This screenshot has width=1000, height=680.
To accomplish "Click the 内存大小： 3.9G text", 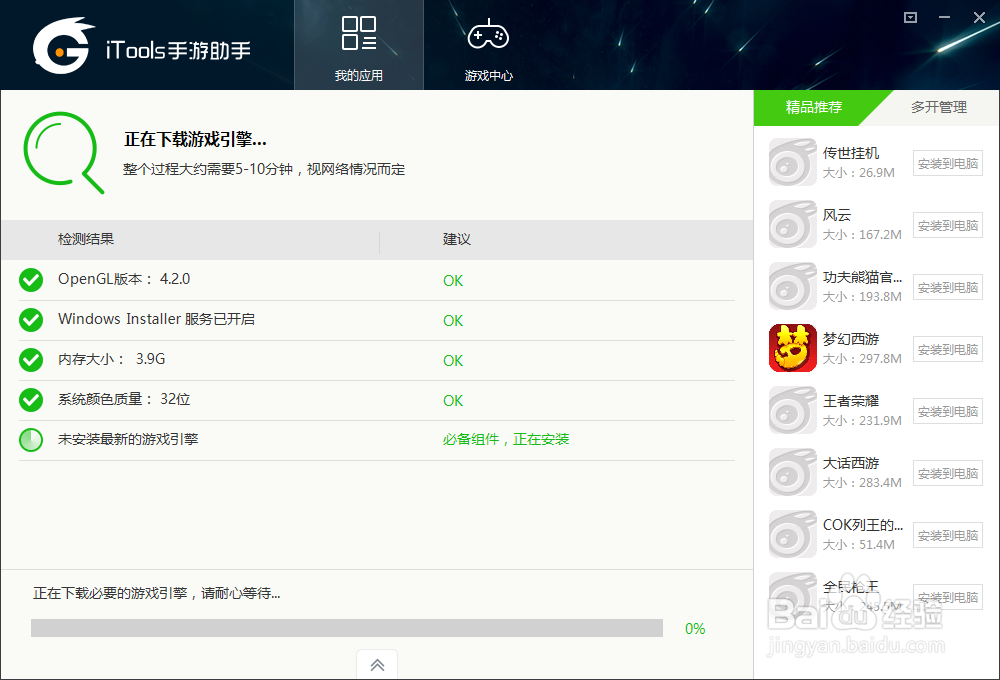I will 112,359.
